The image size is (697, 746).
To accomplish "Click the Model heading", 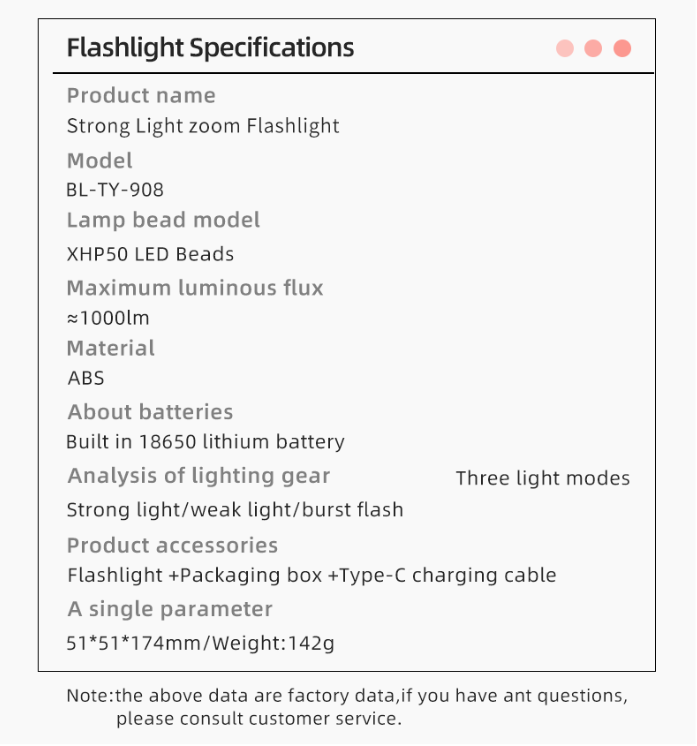I will [99, 160].
